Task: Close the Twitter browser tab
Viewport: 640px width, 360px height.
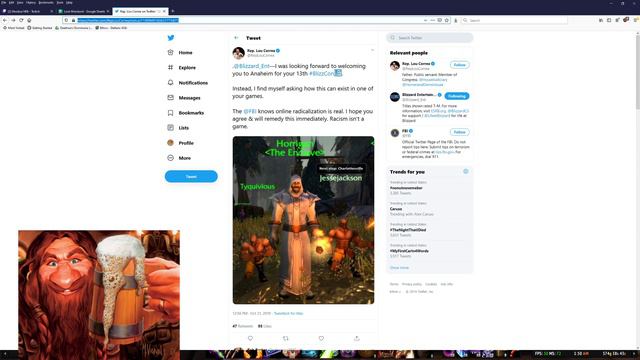Action: 164,11
